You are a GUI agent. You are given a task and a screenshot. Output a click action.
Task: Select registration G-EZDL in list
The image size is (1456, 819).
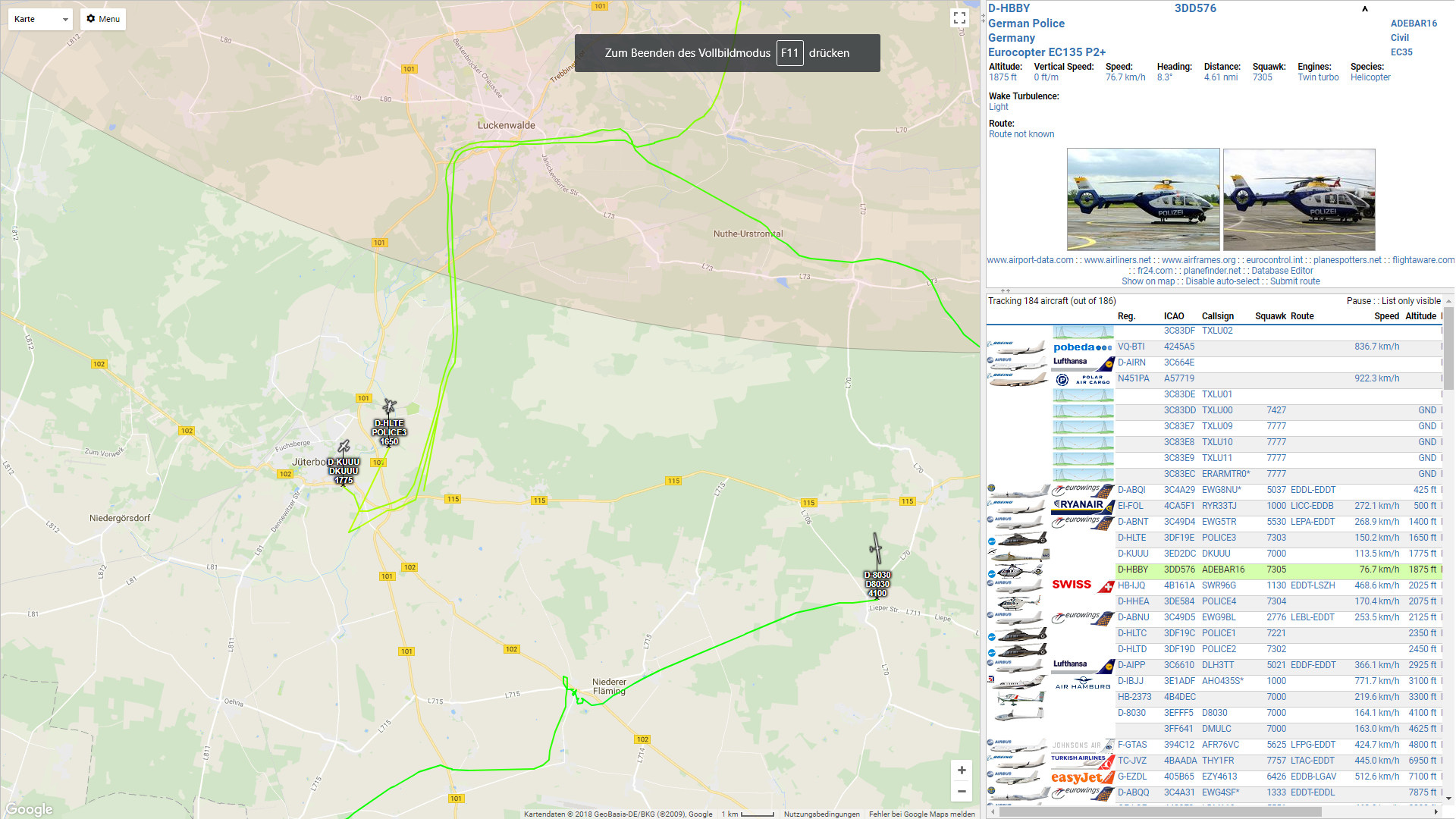point(1133,777)
